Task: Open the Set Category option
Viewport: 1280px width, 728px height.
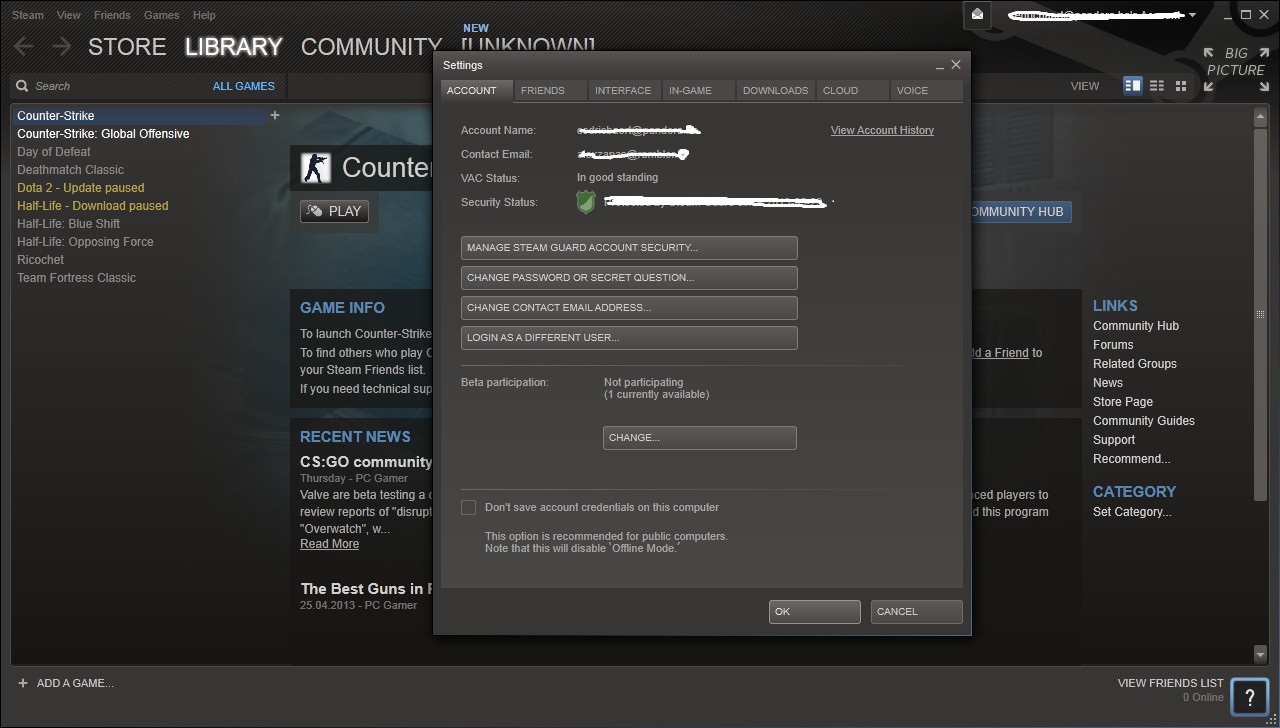Action: click(1131, 512)
